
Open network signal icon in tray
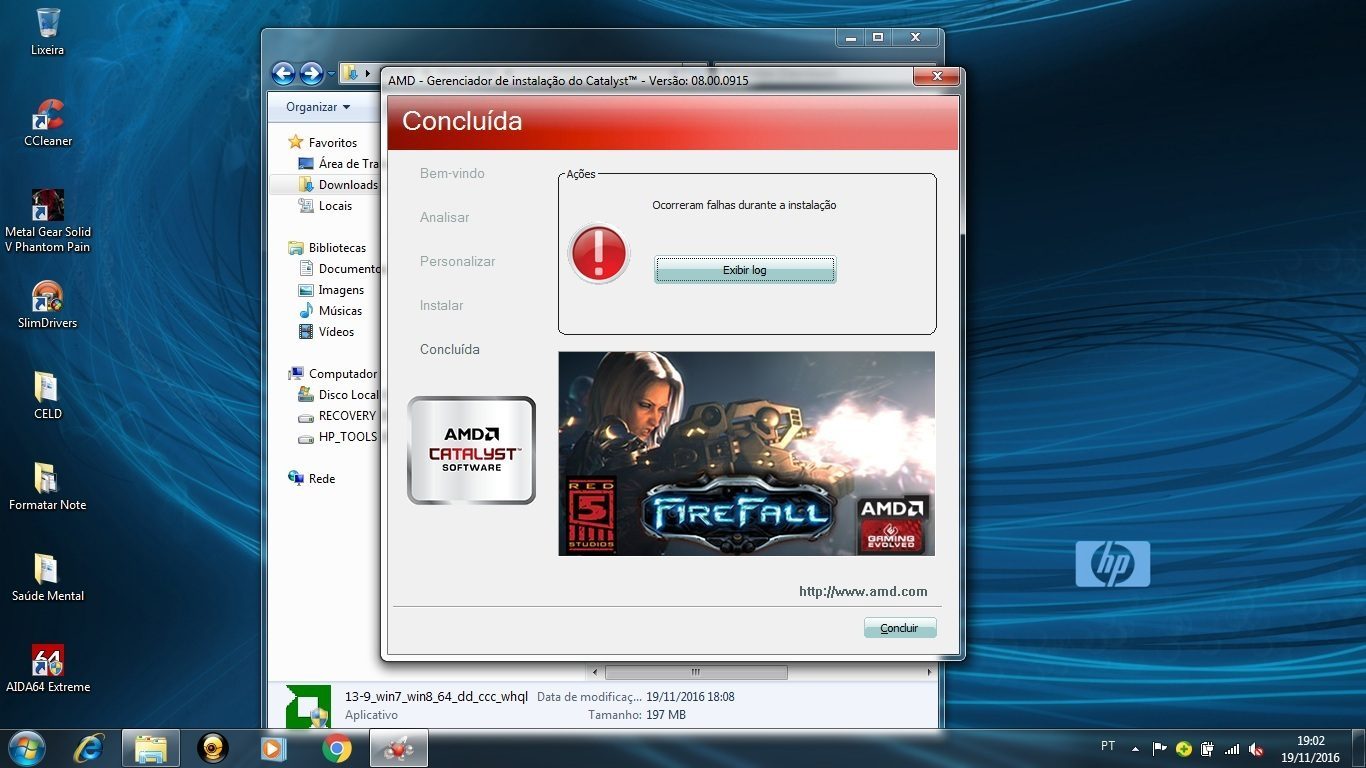pyautogui.click(x=1232, y=748)
